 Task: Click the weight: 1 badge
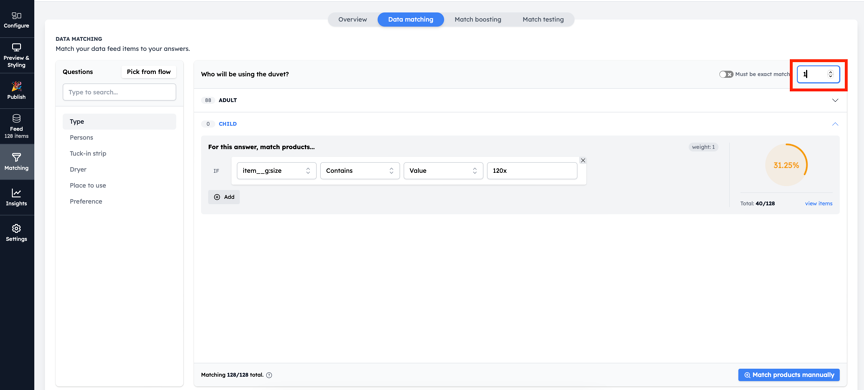(703, 147)
